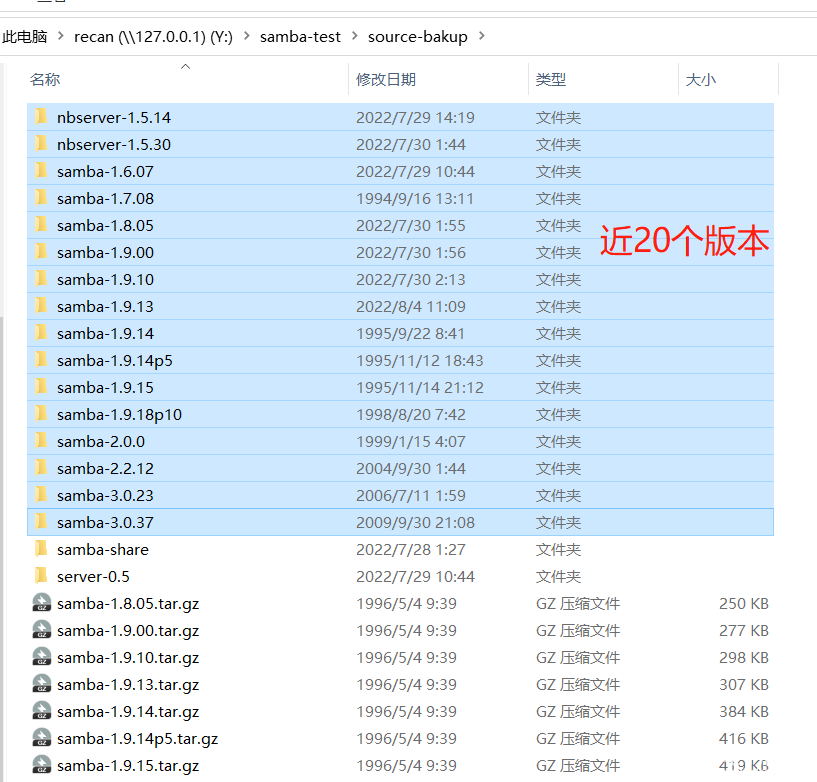This screenshot has height=782, width=817.
Task: Click the folder name server-0.5
Action: coord(93,577)
